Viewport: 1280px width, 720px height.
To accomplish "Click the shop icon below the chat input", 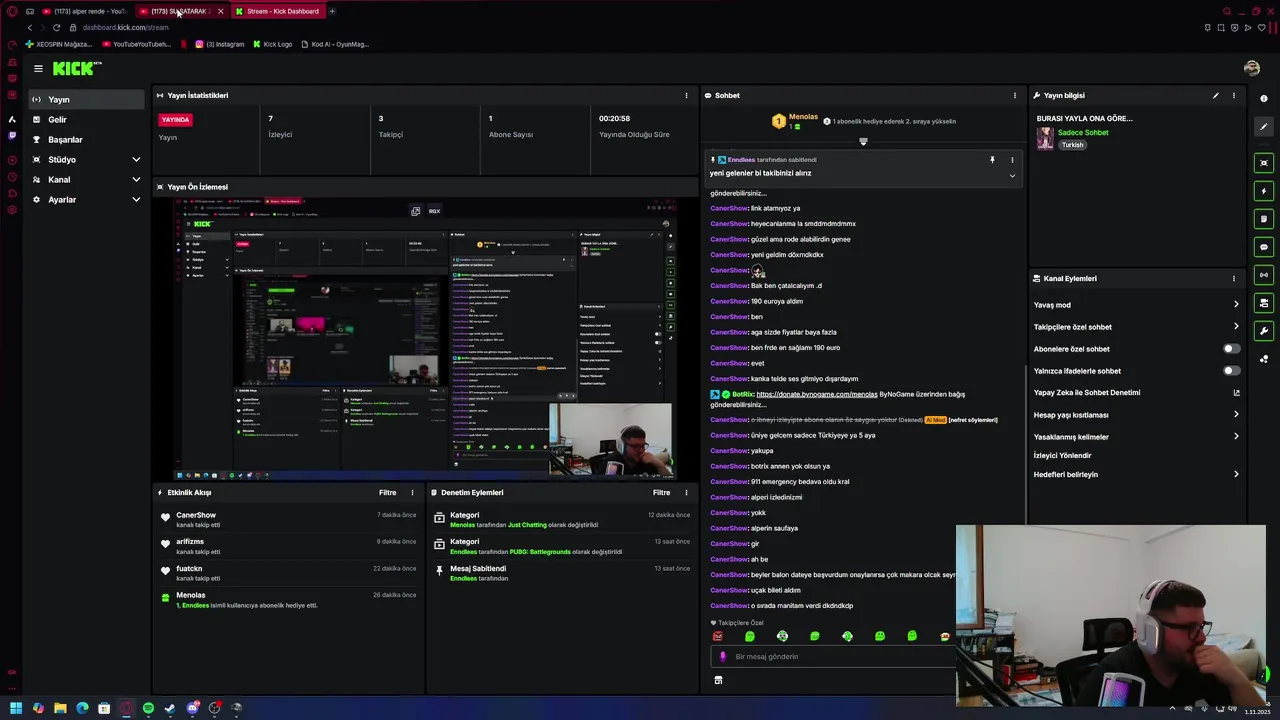I will pos(718,680).
